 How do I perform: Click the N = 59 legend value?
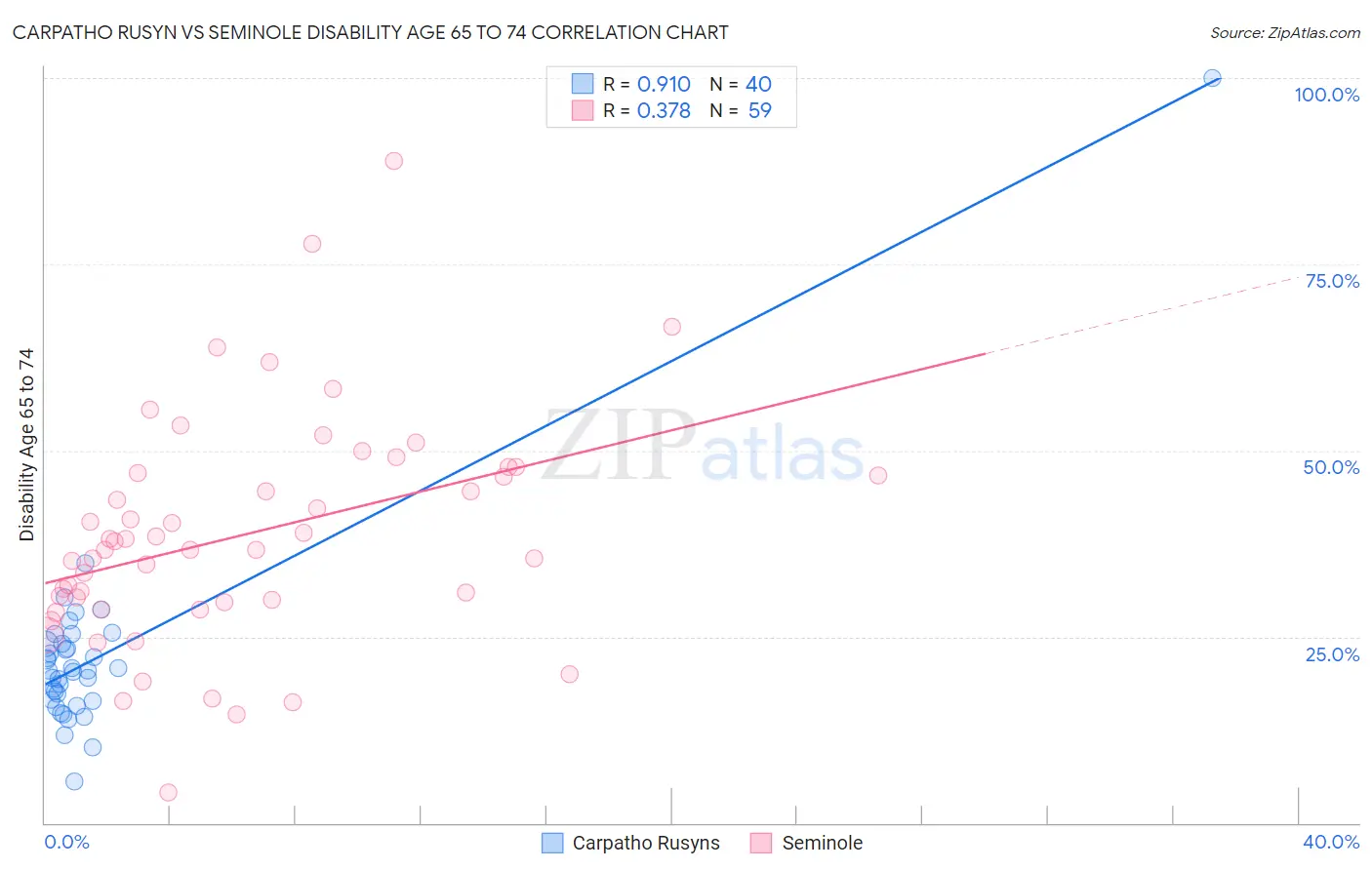click(741, 110)
